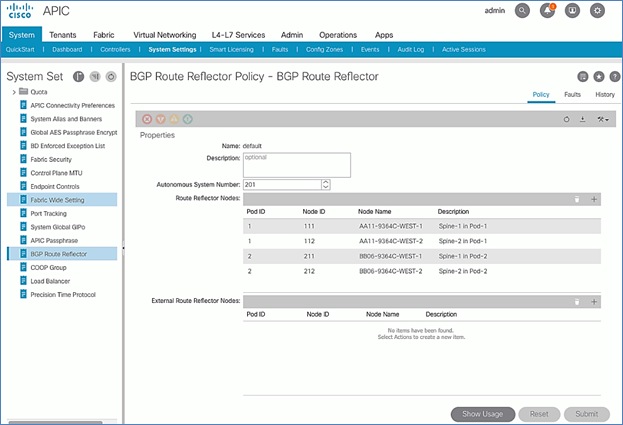Screen dimensions: 623x425
Task: Click the Autonomous System Number field
Action: tap(282, 185)
